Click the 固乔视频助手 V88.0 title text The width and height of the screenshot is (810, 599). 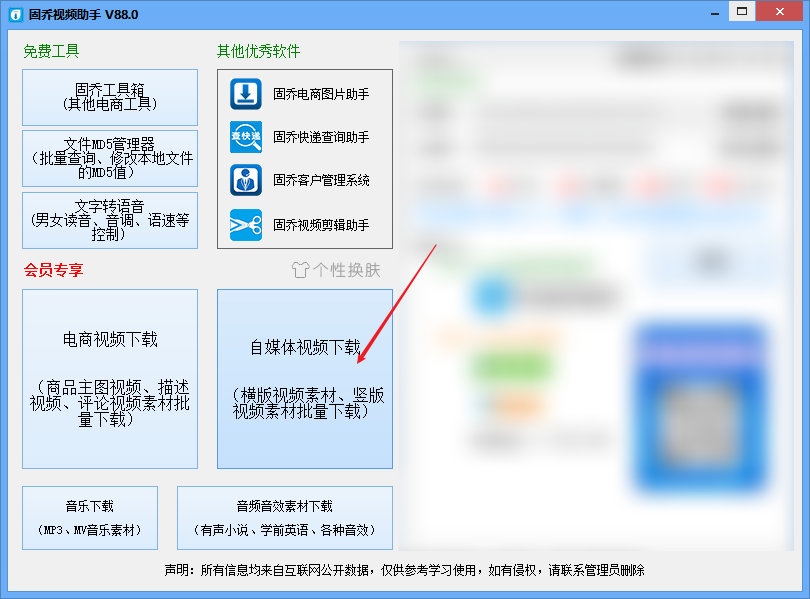84,14
